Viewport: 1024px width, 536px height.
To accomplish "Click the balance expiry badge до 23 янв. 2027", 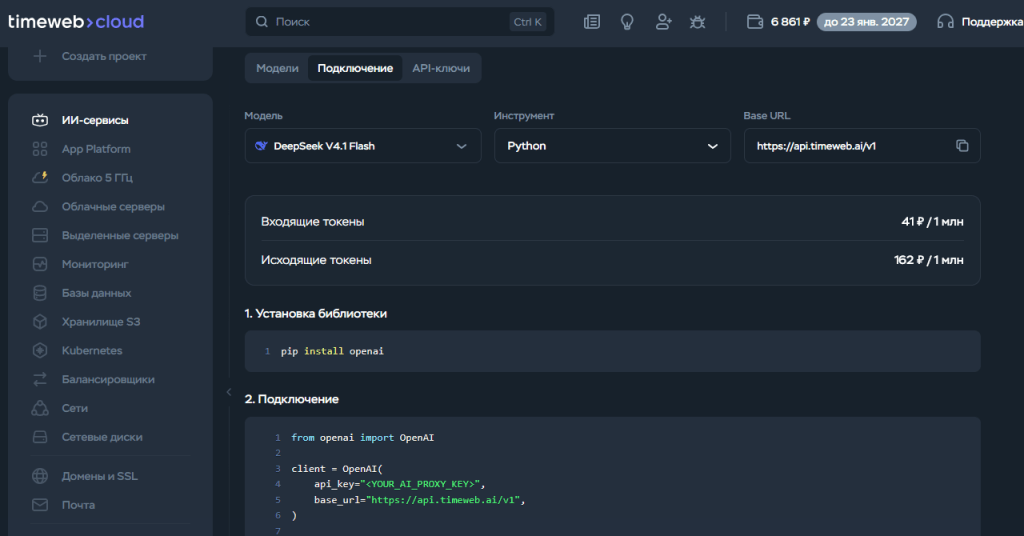I will click(x=866, y=22).
